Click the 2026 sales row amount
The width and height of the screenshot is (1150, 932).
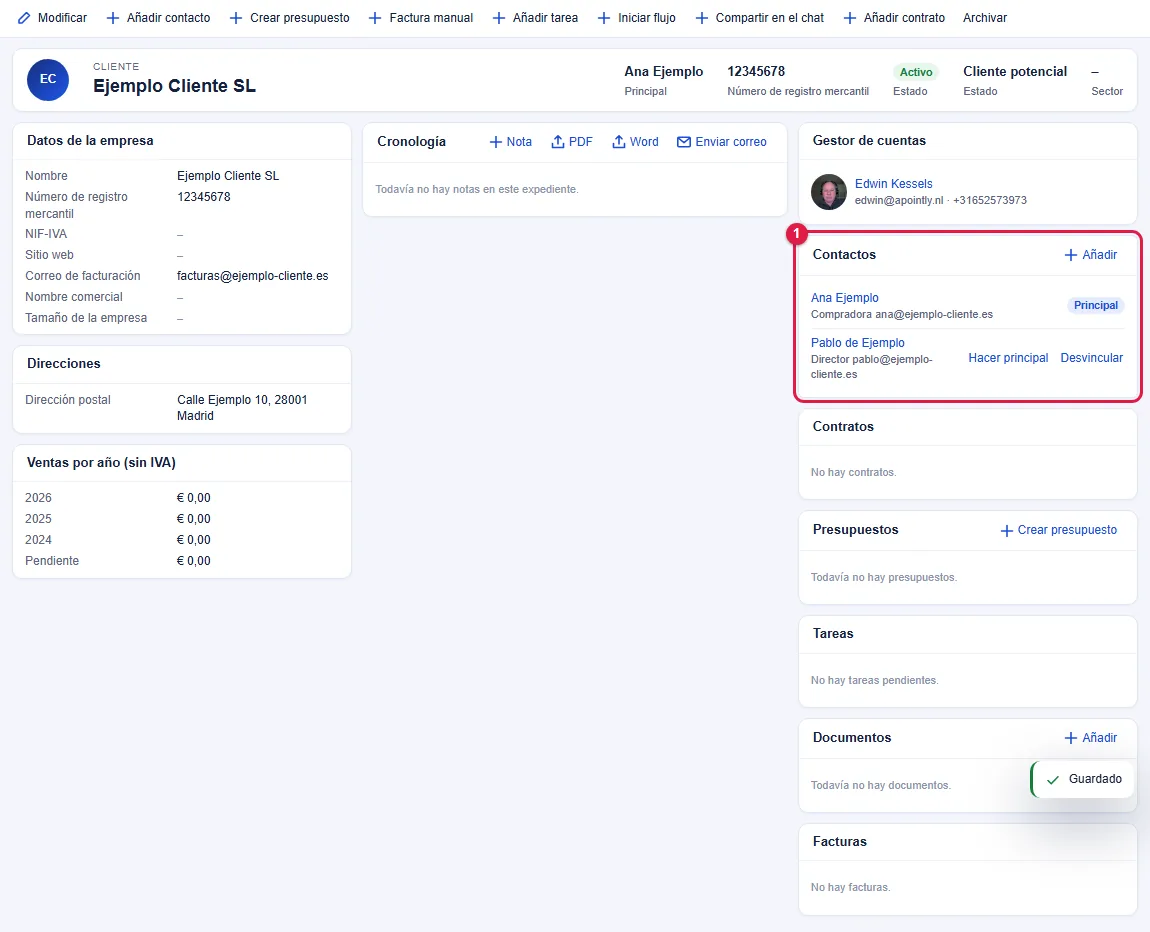(x=194, y=498)
